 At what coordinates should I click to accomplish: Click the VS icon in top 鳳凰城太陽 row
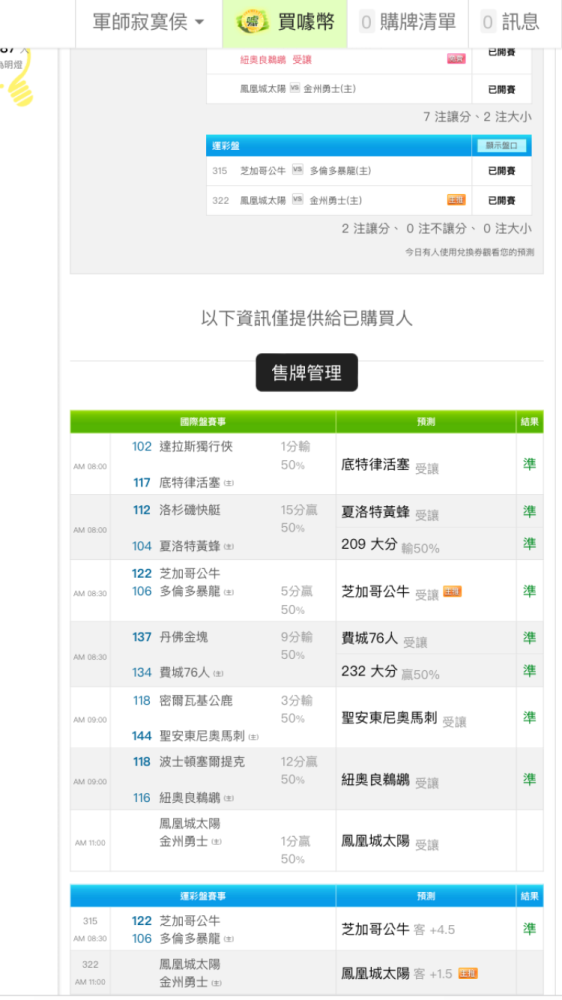point(295,88)
